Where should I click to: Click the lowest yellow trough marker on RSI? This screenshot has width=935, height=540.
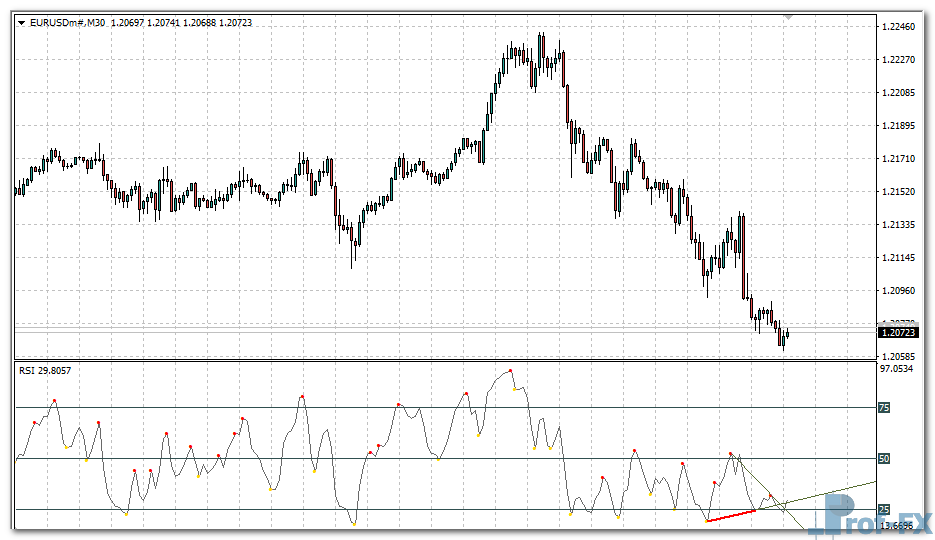point(354,523)
